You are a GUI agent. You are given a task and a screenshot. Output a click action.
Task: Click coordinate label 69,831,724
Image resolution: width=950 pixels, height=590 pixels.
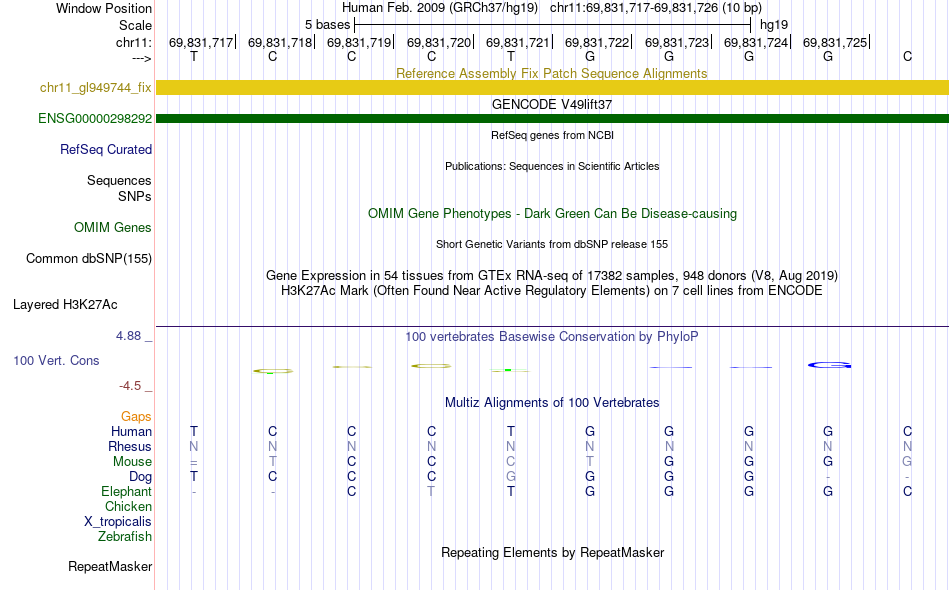pos(756,42)
